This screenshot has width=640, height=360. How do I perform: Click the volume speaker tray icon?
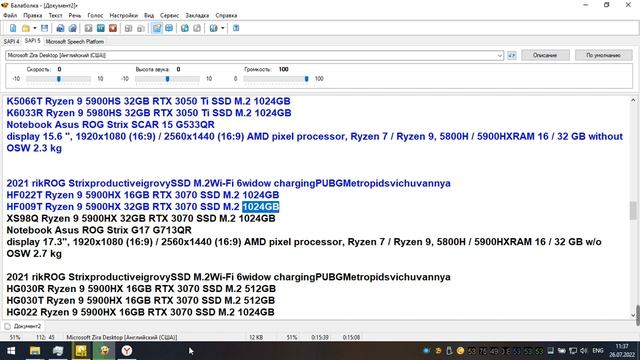tap(584, 351)
